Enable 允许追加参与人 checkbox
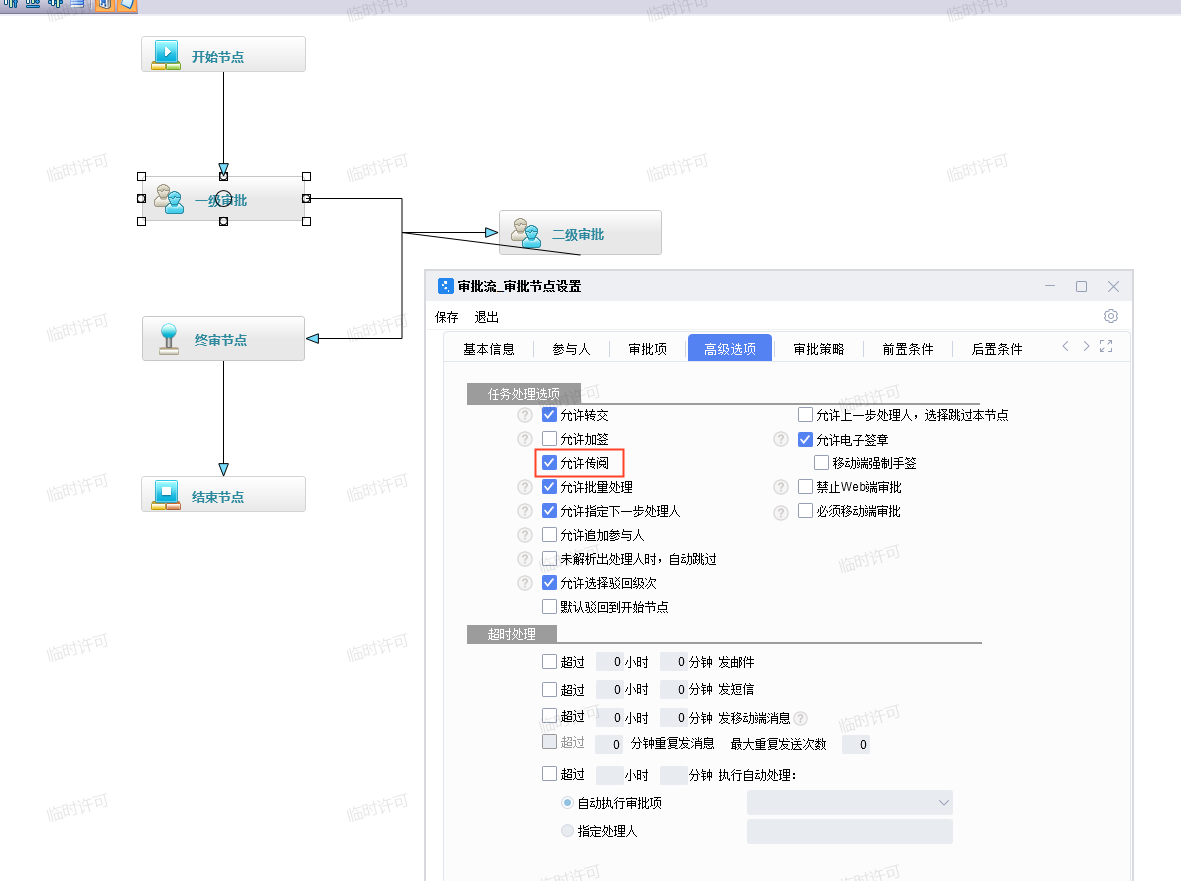The height and width of the screenshot is (881, 1181). point(549,535)
